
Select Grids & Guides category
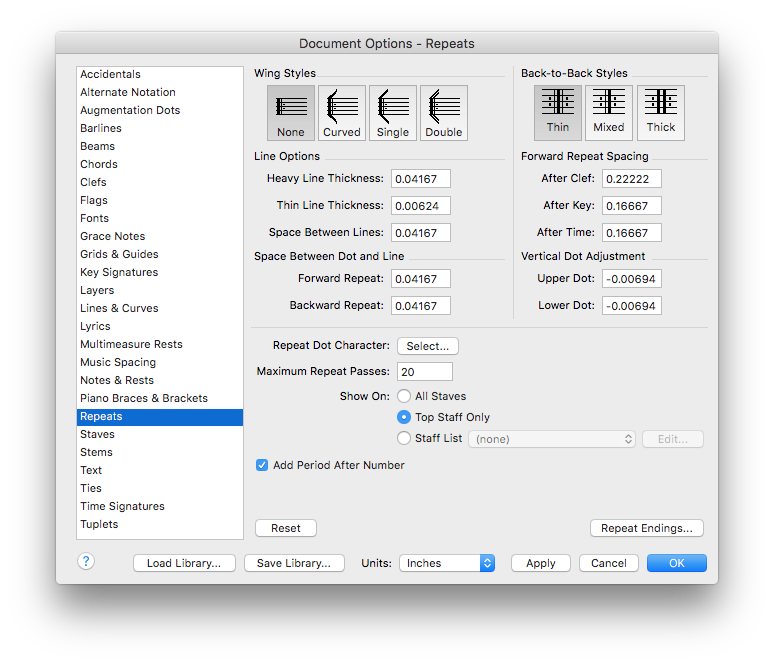click(x=159, y=254)
